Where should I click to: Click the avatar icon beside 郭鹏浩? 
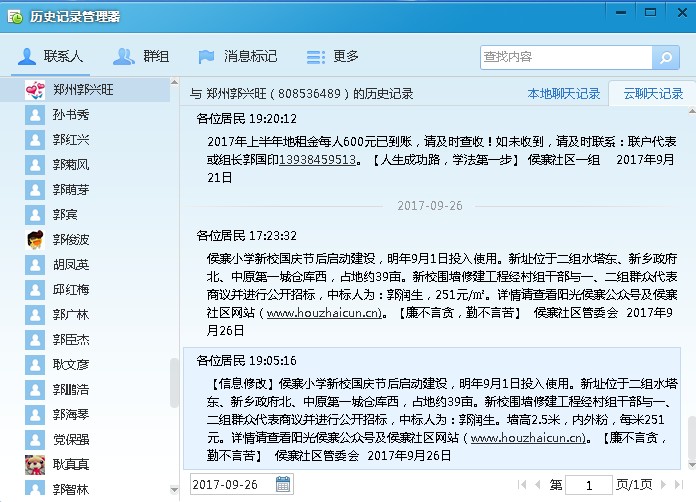[x=35, y=389]
